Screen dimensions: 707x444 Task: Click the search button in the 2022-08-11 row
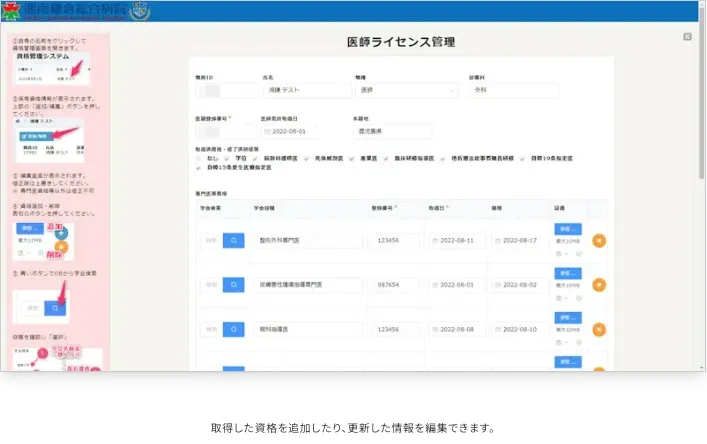[x=234, y=240]
